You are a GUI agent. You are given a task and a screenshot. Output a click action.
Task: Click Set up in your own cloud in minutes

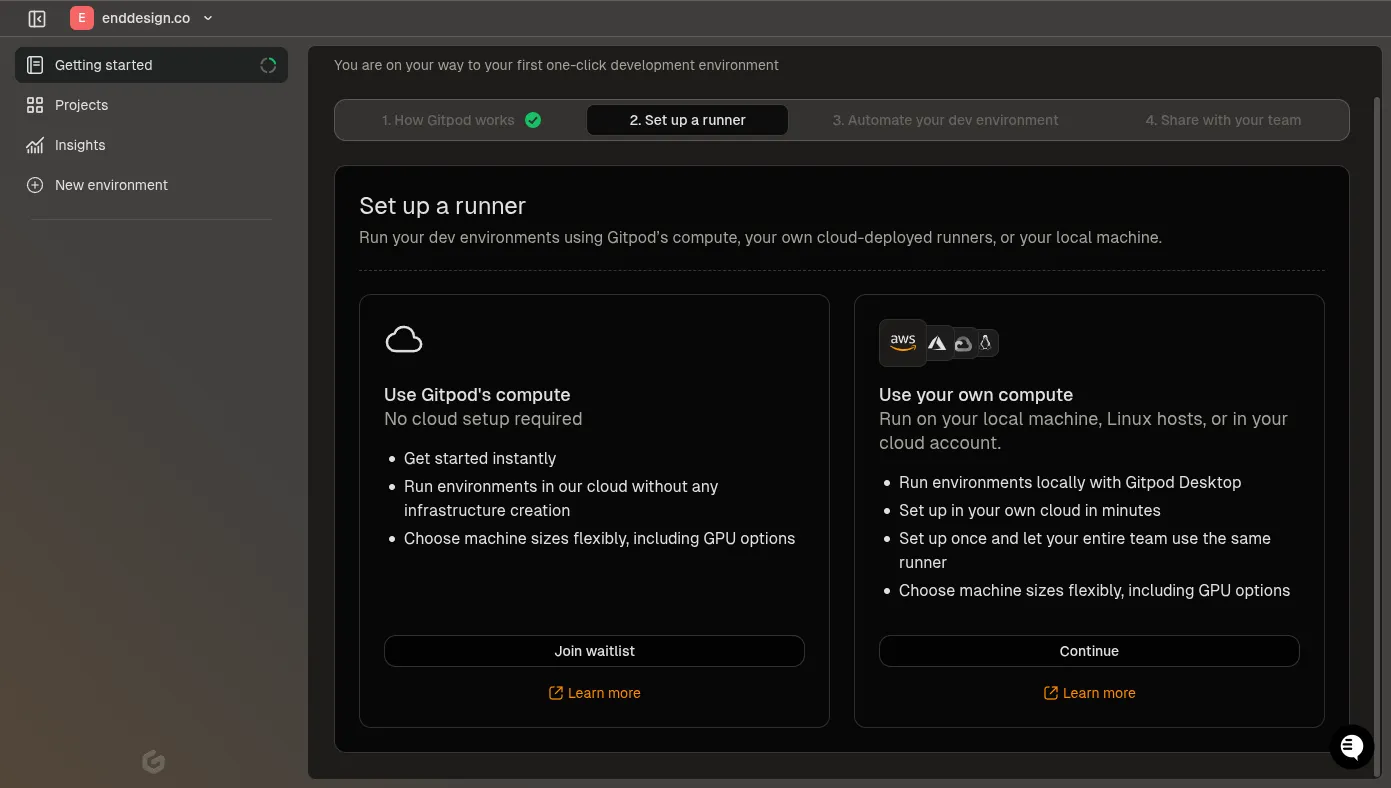1030,510
